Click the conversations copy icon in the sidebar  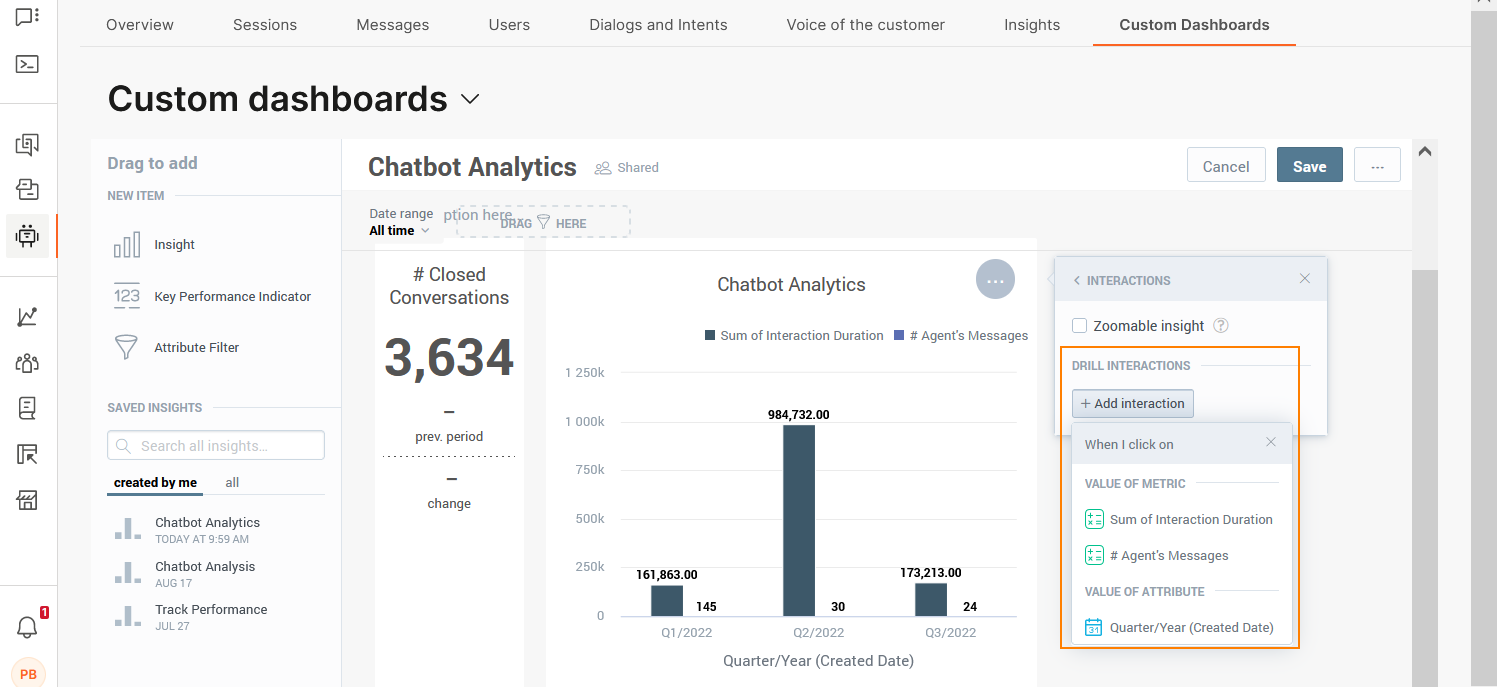(x=29, y=143)
